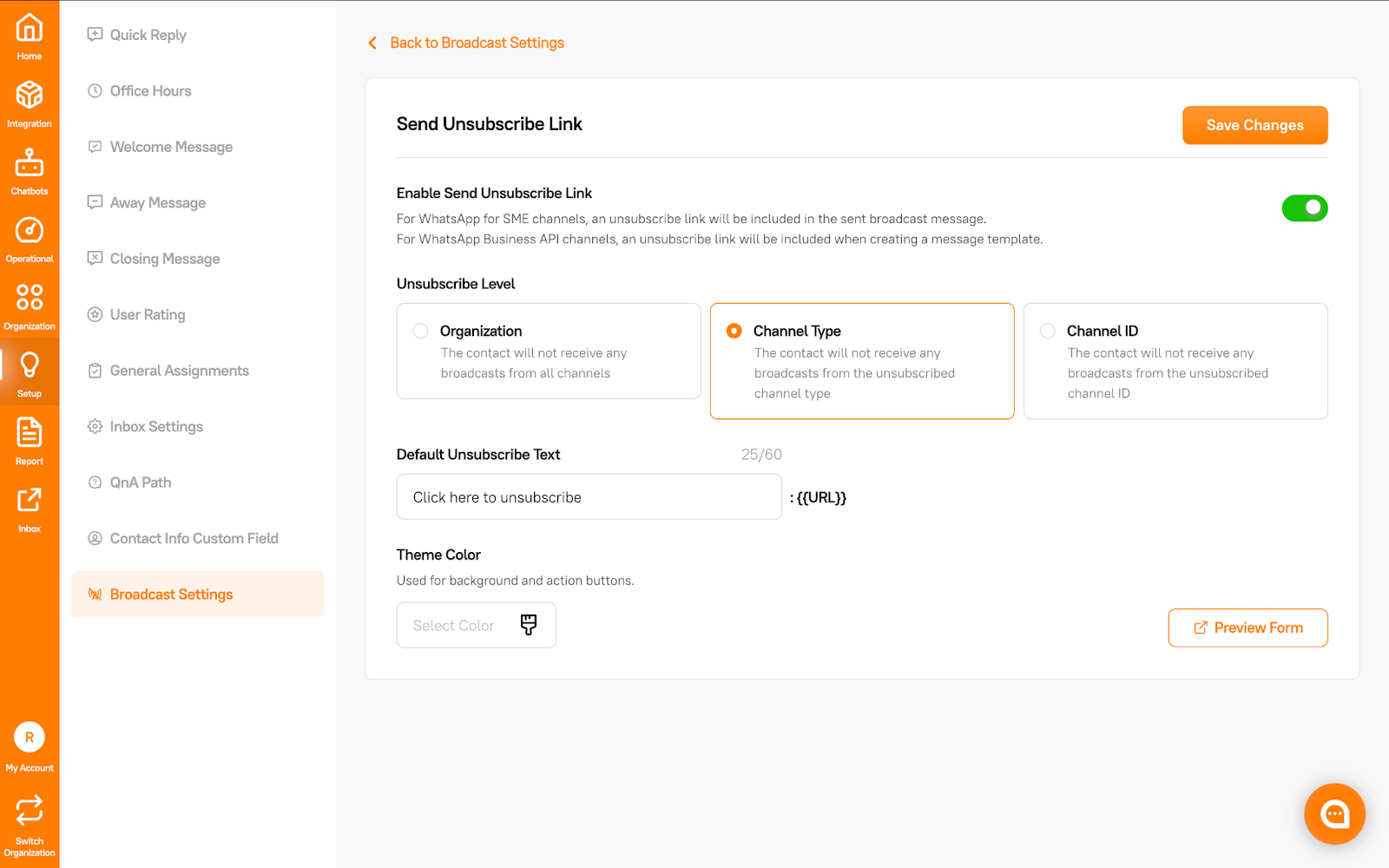This screenshot has height=868, width=1389.
Task: Open the Operational gauge icon
Action: click(x=30, y=230)
